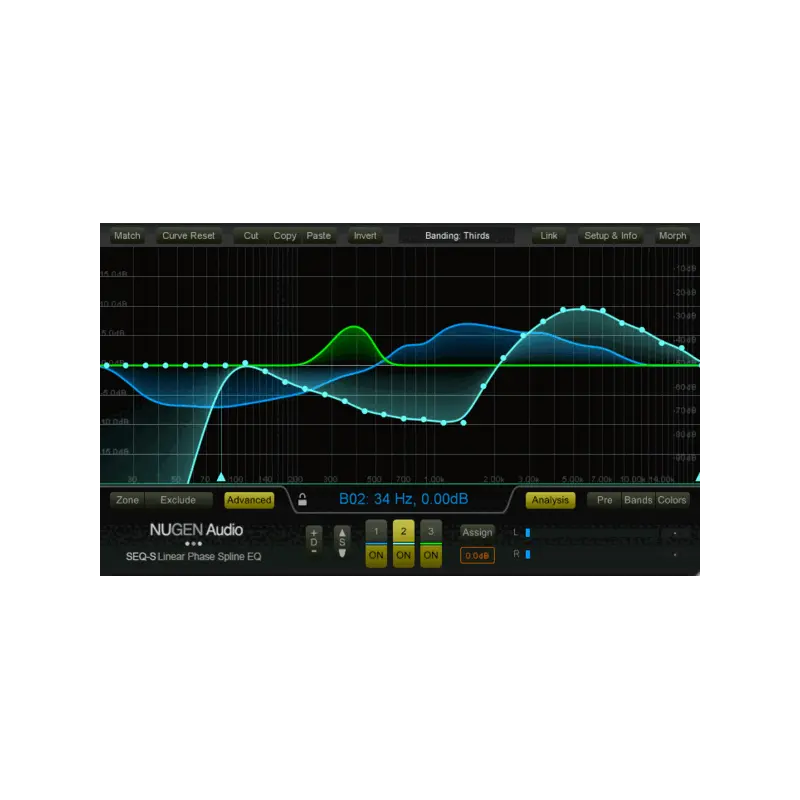Open Setup & Info
Screen dimensions: 800x800
611,236
